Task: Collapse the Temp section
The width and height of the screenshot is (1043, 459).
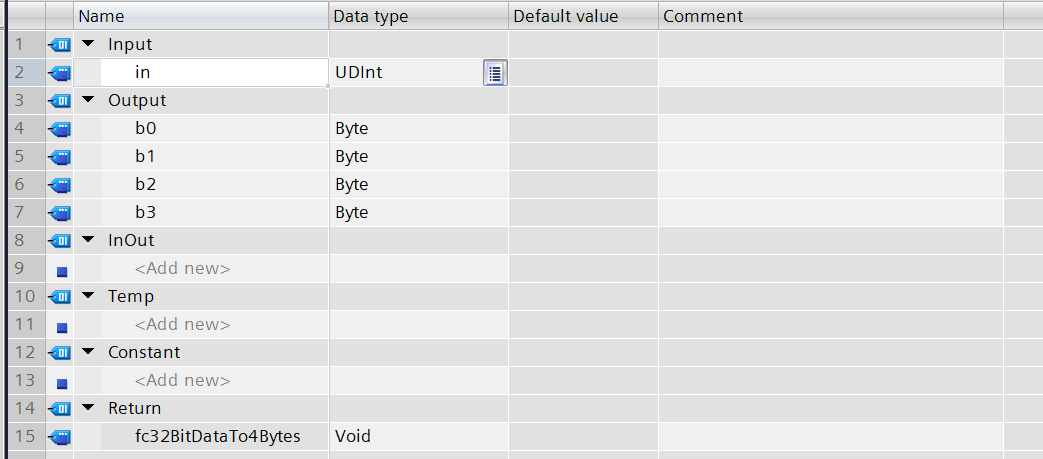Action: point(88,296)
